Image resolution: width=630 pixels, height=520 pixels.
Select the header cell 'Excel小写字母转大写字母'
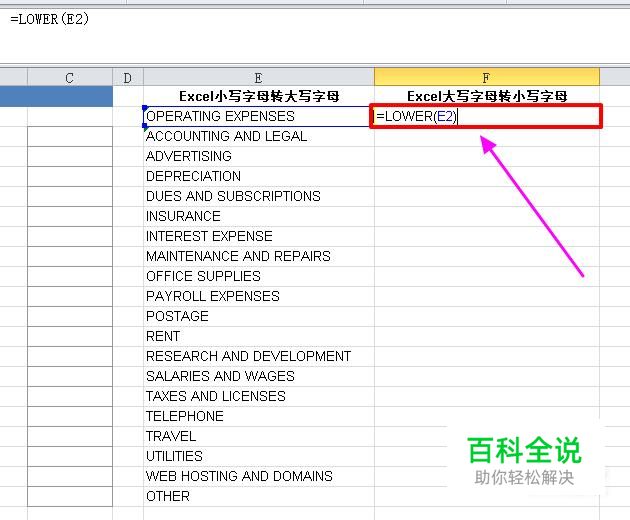click(x=259, y=96)
